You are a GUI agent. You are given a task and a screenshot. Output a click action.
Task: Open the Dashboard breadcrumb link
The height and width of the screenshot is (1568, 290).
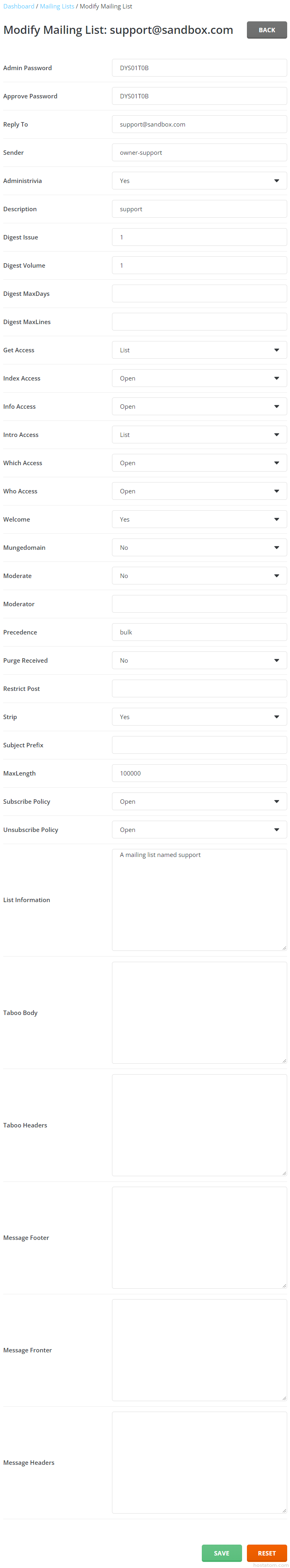[18, 6]
